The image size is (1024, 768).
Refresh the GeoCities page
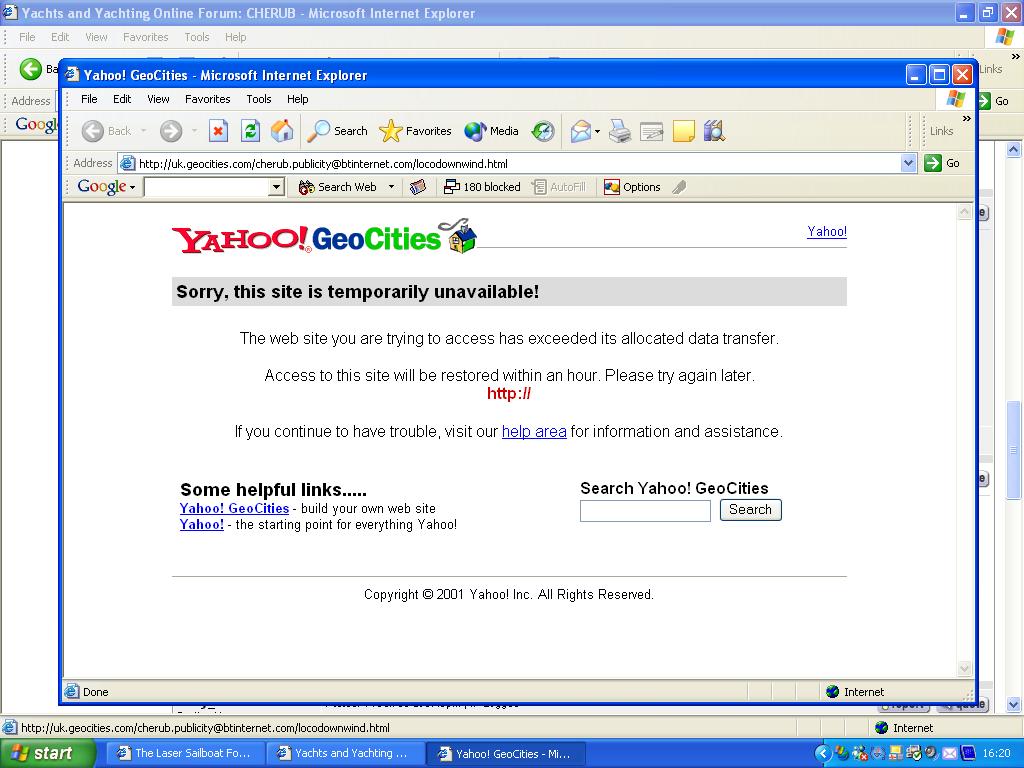click(x=250, y=131)
